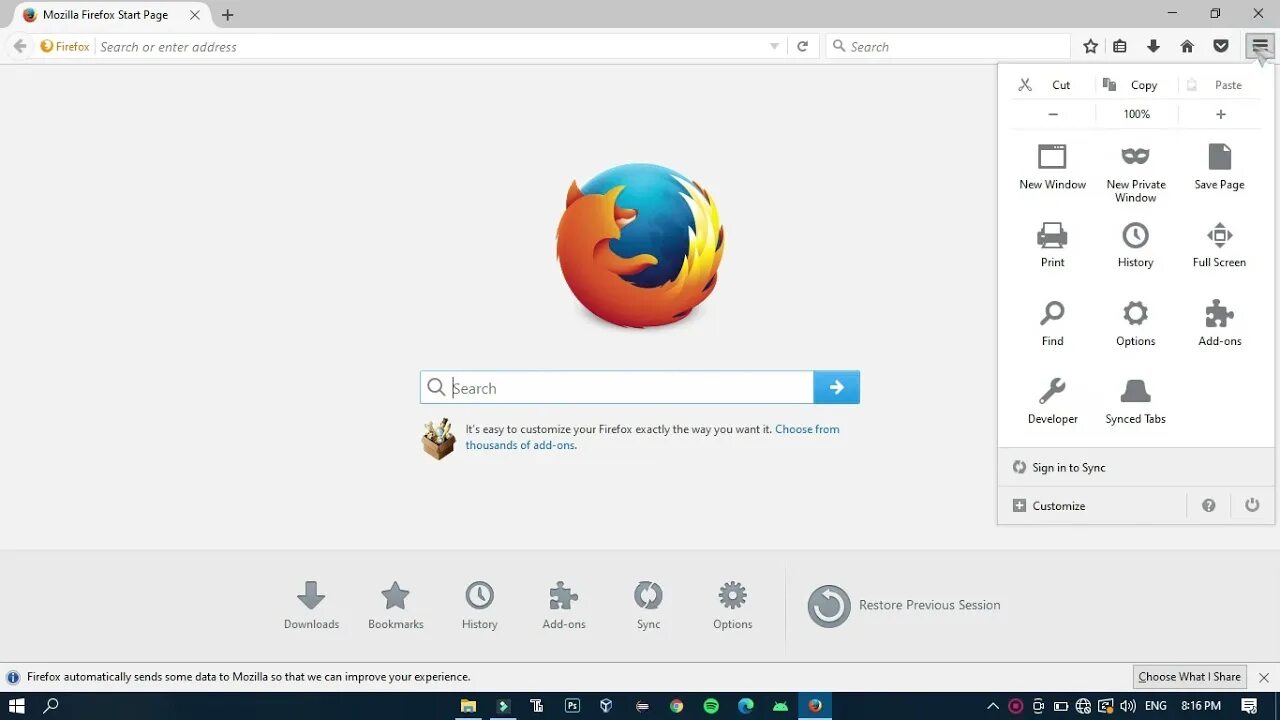The width and height of the screenshot is (1280, 720).
Task: Click Cut in the edit controls
Action: pos(1053,85)
